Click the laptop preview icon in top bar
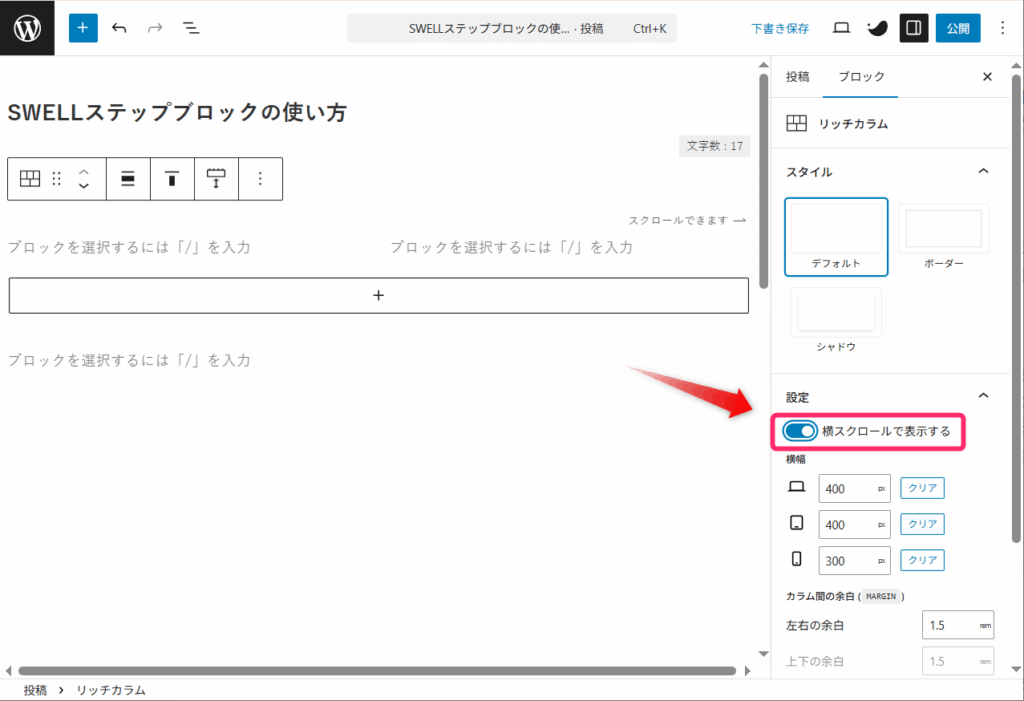Image resolution: width=1024 pixels, height=701 pixels. pyautogui.click(x=841, y=29)
